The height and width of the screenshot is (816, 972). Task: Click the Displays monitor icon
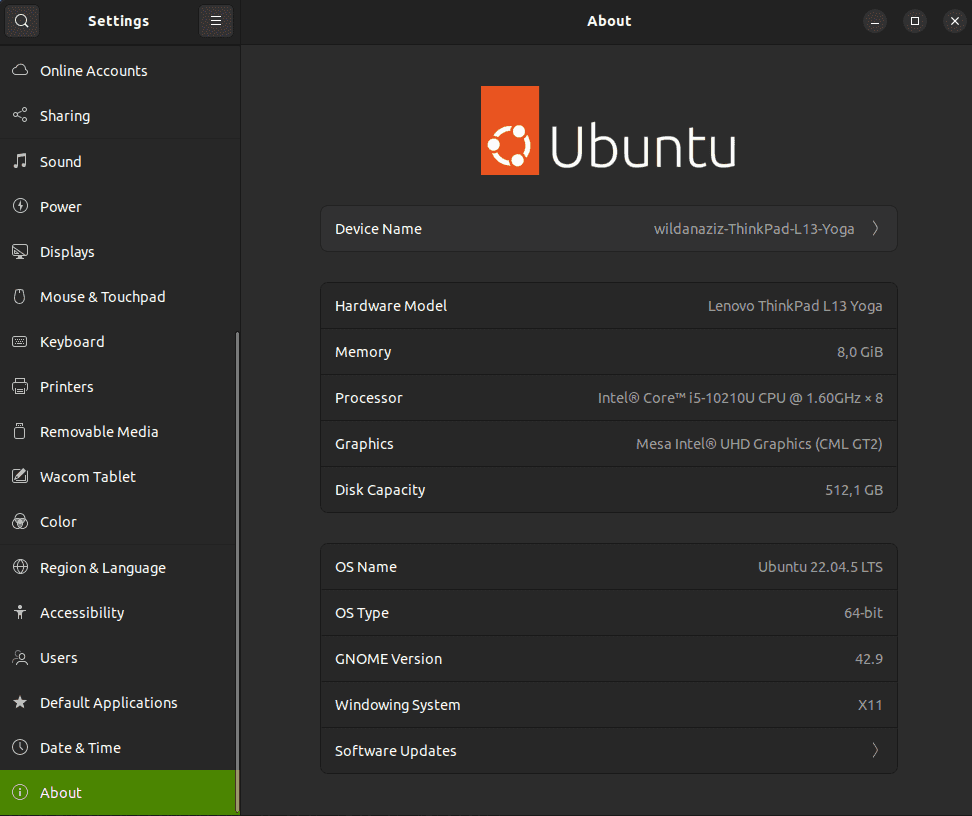click(x=20, y=252)
